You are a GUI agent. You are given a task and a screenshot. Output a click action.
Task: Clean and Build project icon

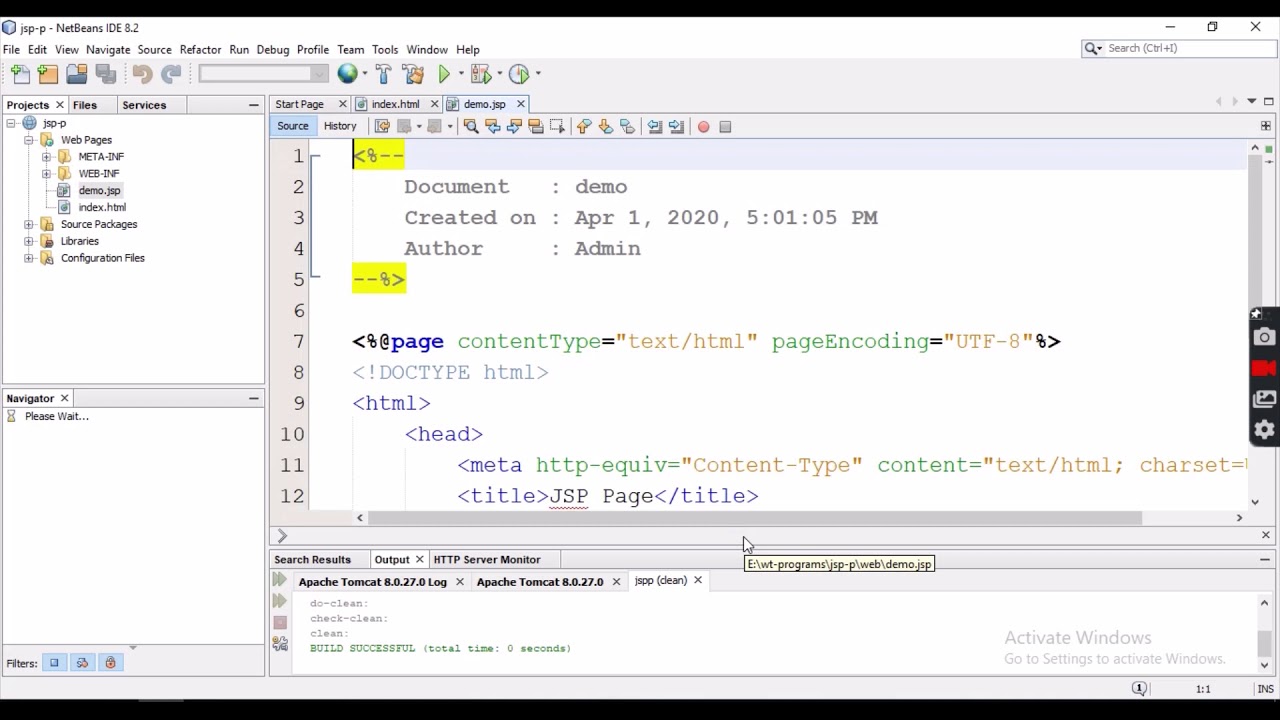tap(412, 74)
